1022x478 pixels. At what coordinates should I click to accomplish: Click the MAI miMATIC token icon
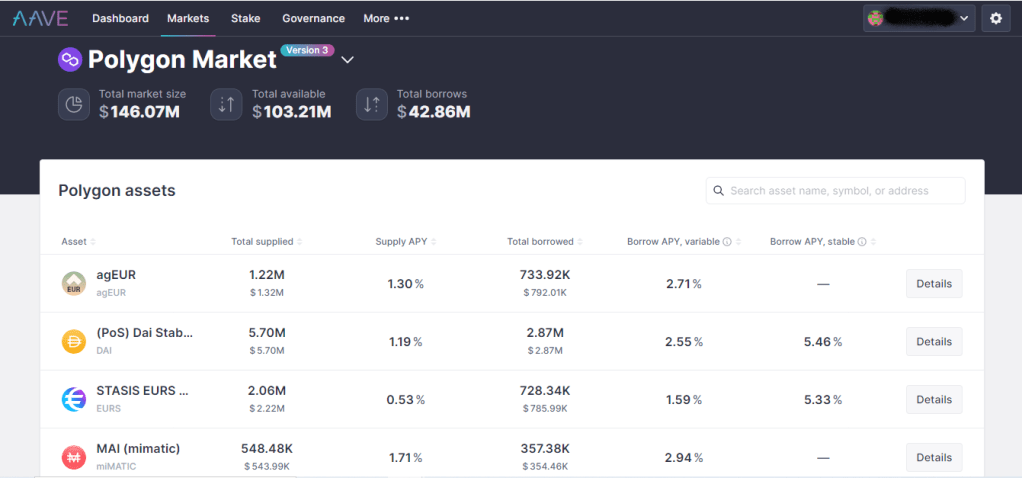pyautogui.click(x=74, y=457)
